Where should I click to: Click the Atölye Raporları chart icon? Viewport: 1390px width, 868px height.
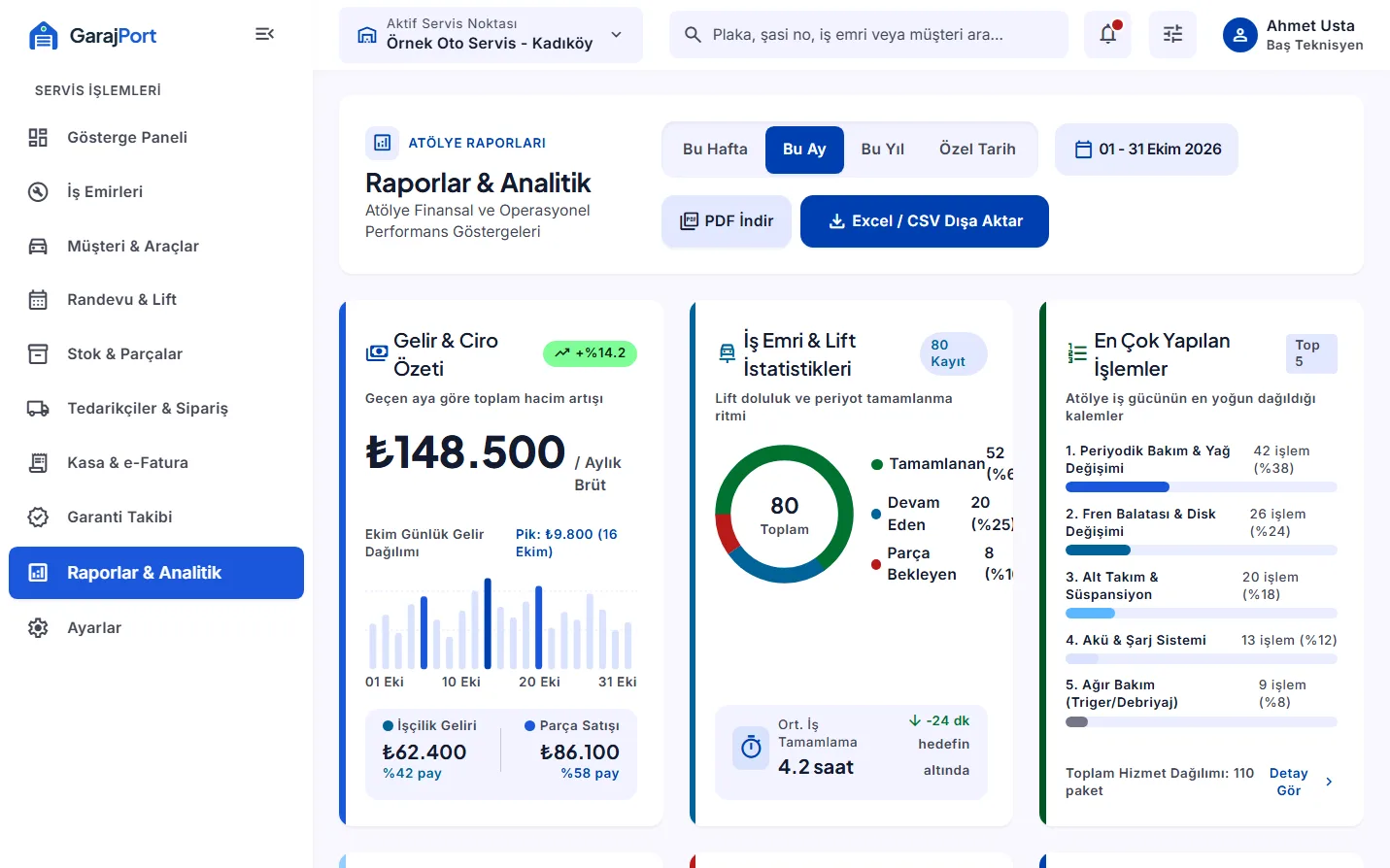coord(383,143)
